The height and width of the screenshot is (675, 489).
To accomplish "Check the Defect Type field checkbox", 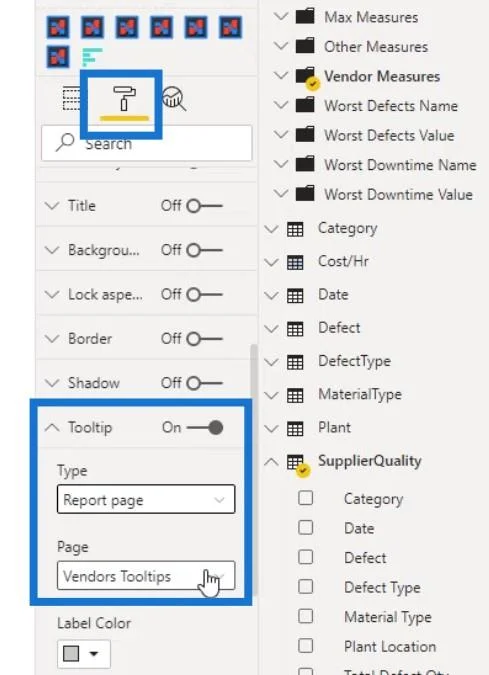I will point(306,586).
